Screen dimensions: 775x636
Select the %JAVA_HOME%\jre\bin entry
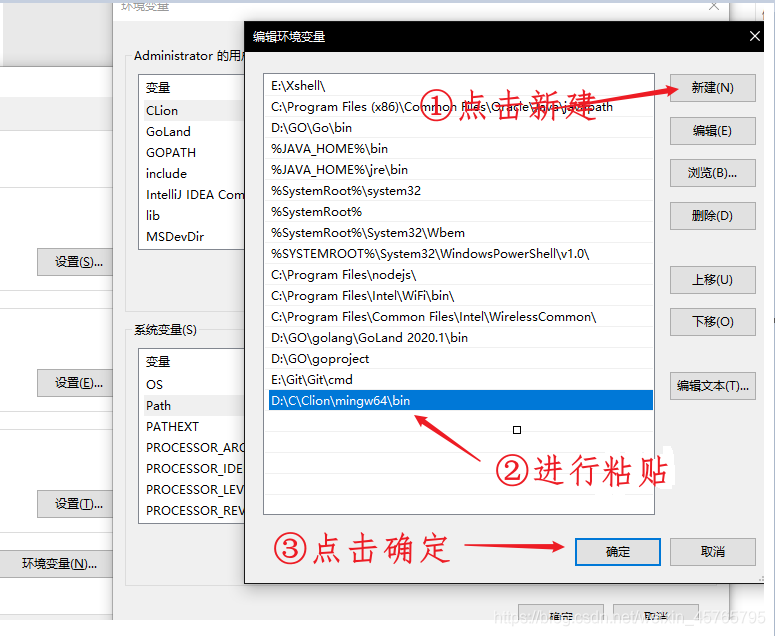(459, 170)
